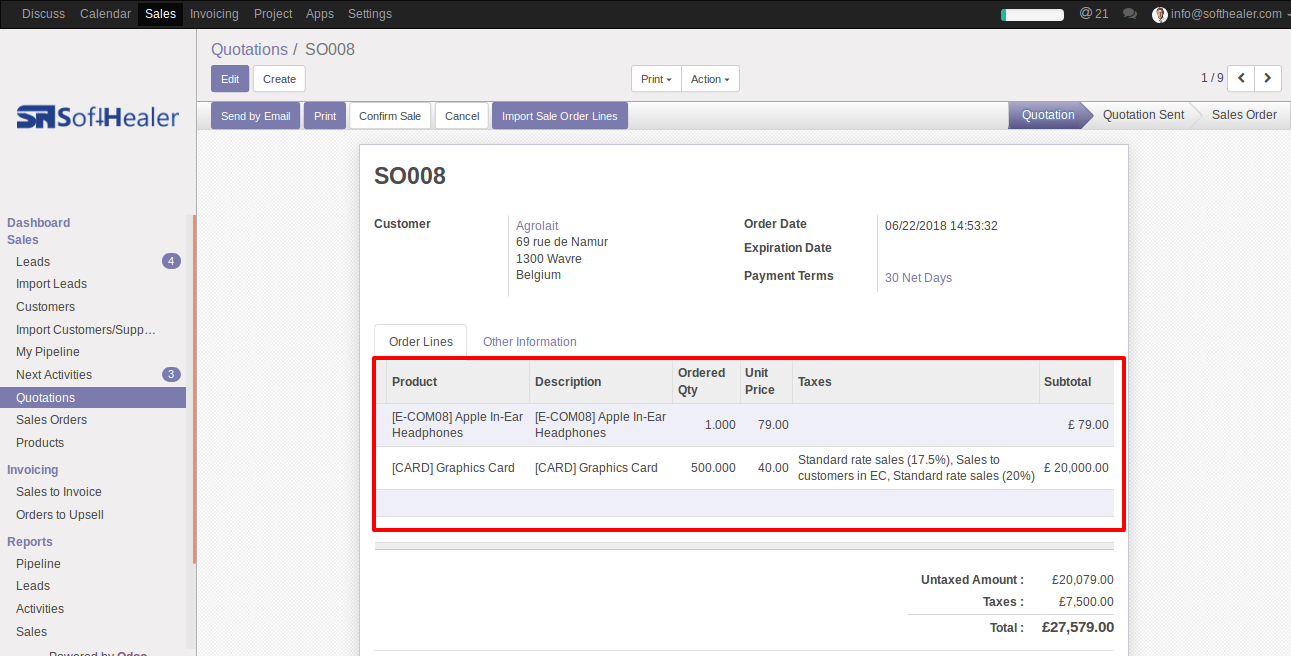
Task: Sort by the Unit Price column header
Action: point(766,382)
